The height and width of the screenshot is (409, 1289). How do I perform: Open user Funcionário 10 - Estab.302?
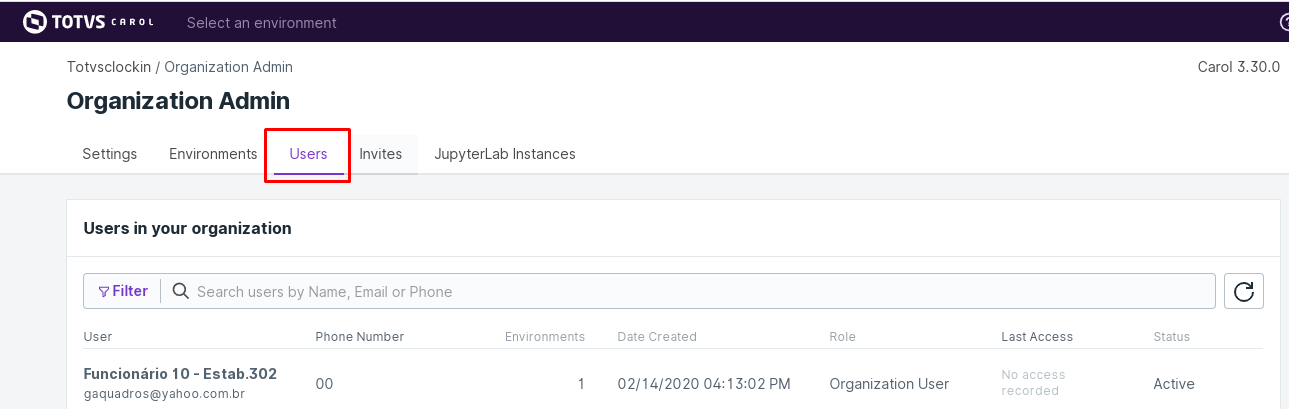point(180,374)
